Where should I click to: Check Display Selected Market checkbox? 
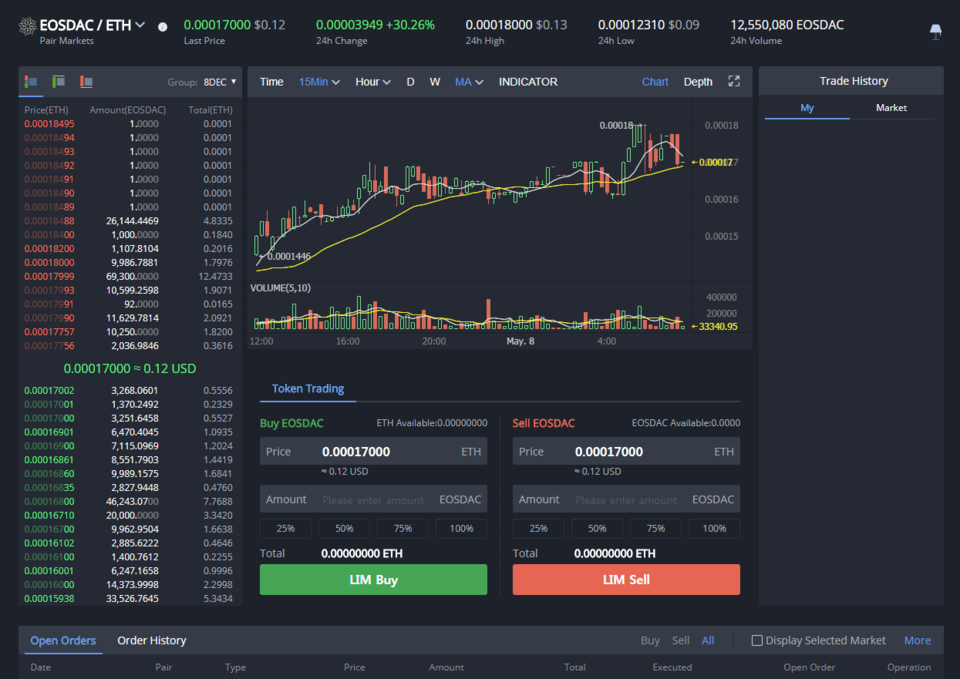pyautogui.click(x=757, y=640)
